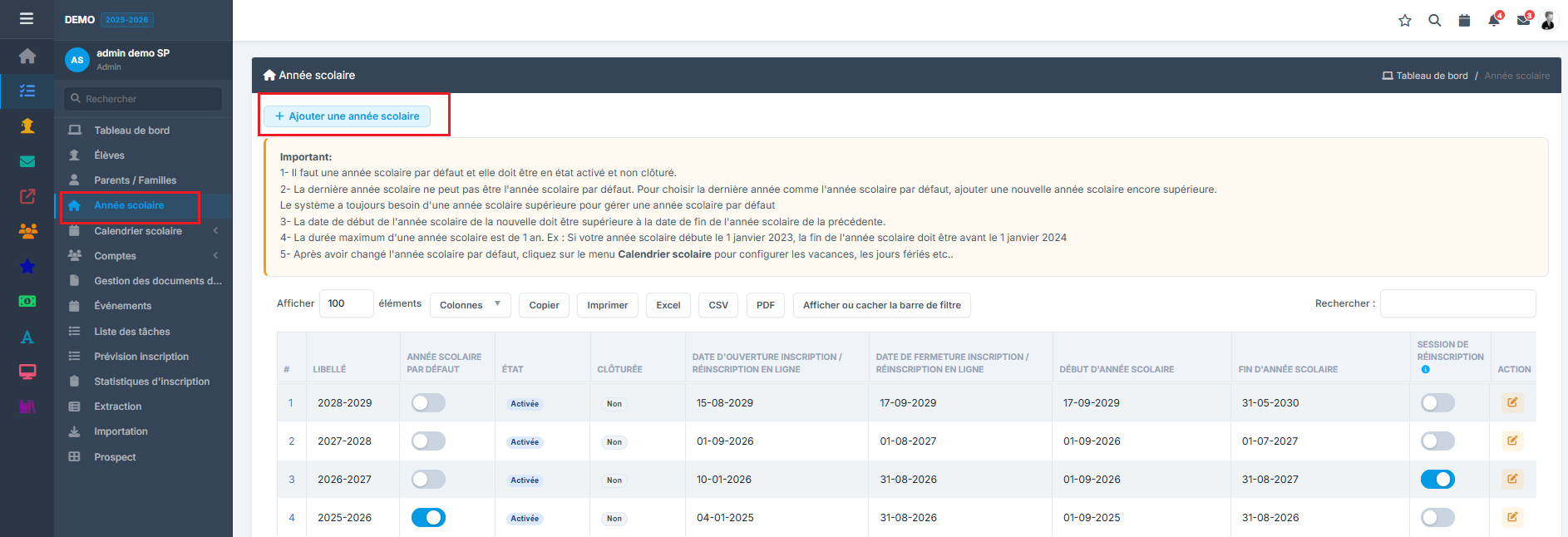1568x537 pixels.
Task: Enable default school year toggle for 2028-2029
Action: (x=428, y=403)
